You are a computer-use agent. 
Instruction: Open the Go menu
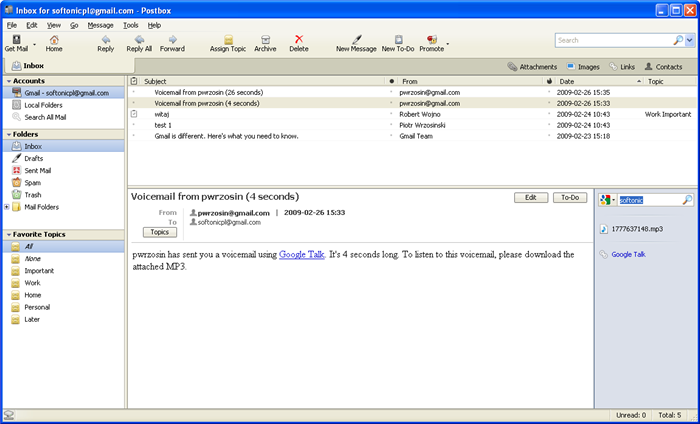[x=74, y=25]
